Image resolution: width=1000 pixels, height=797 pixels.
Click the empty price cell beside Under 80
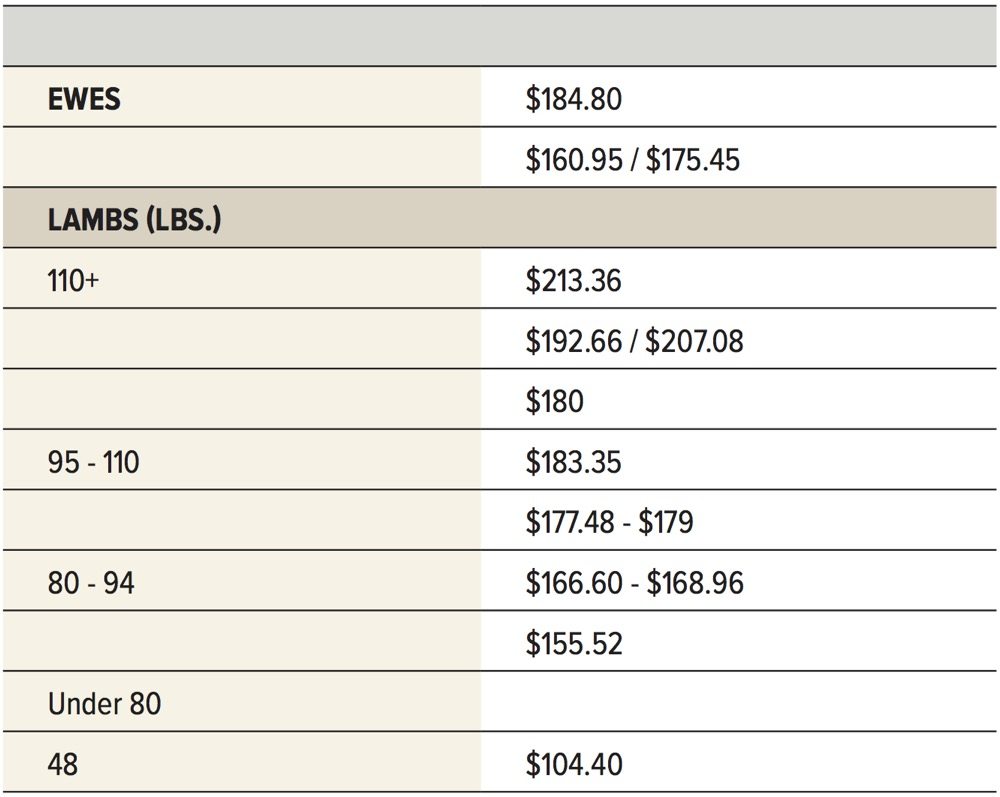click(x=738, y=704)
